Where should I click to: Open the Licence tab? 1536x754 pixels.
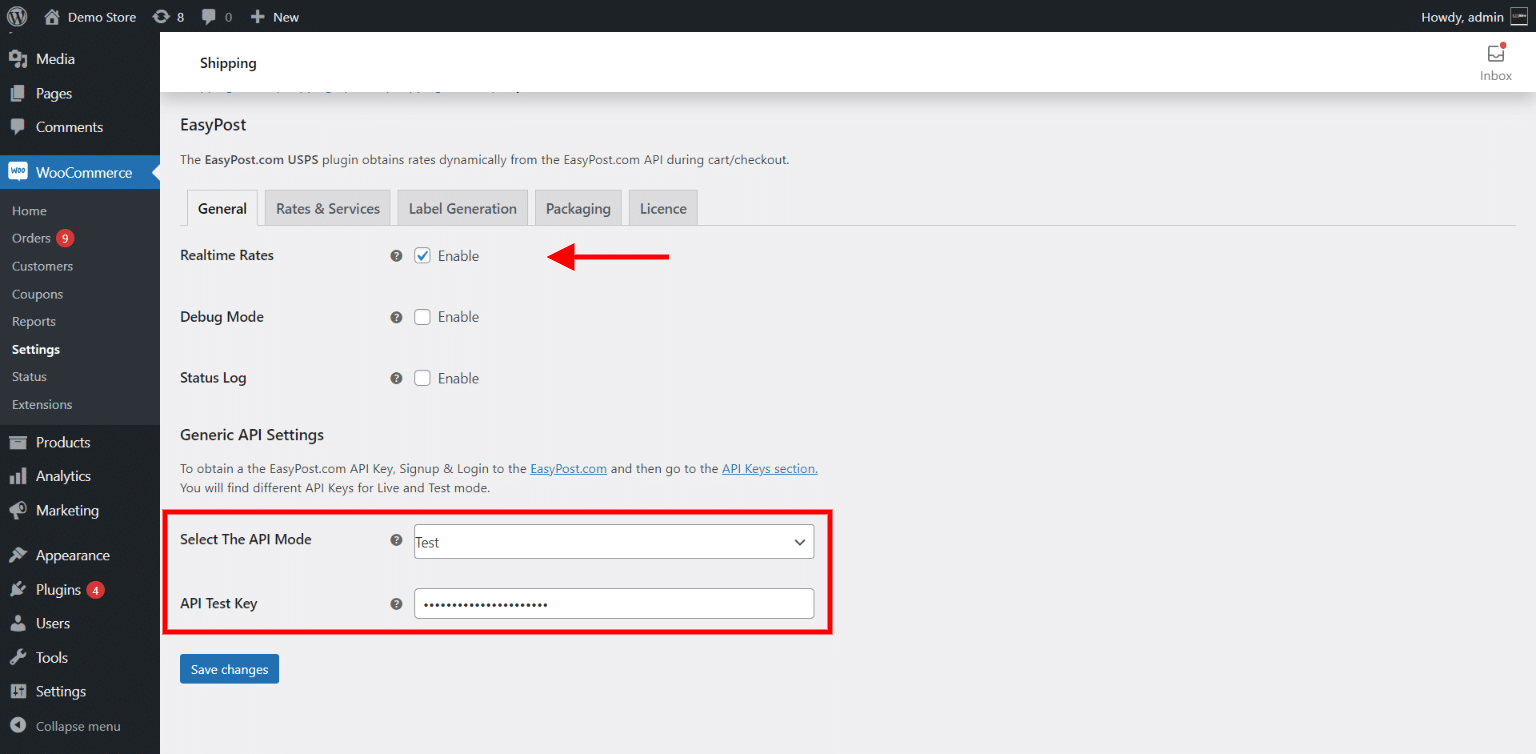pyautogui.click(x=663, y=208)
